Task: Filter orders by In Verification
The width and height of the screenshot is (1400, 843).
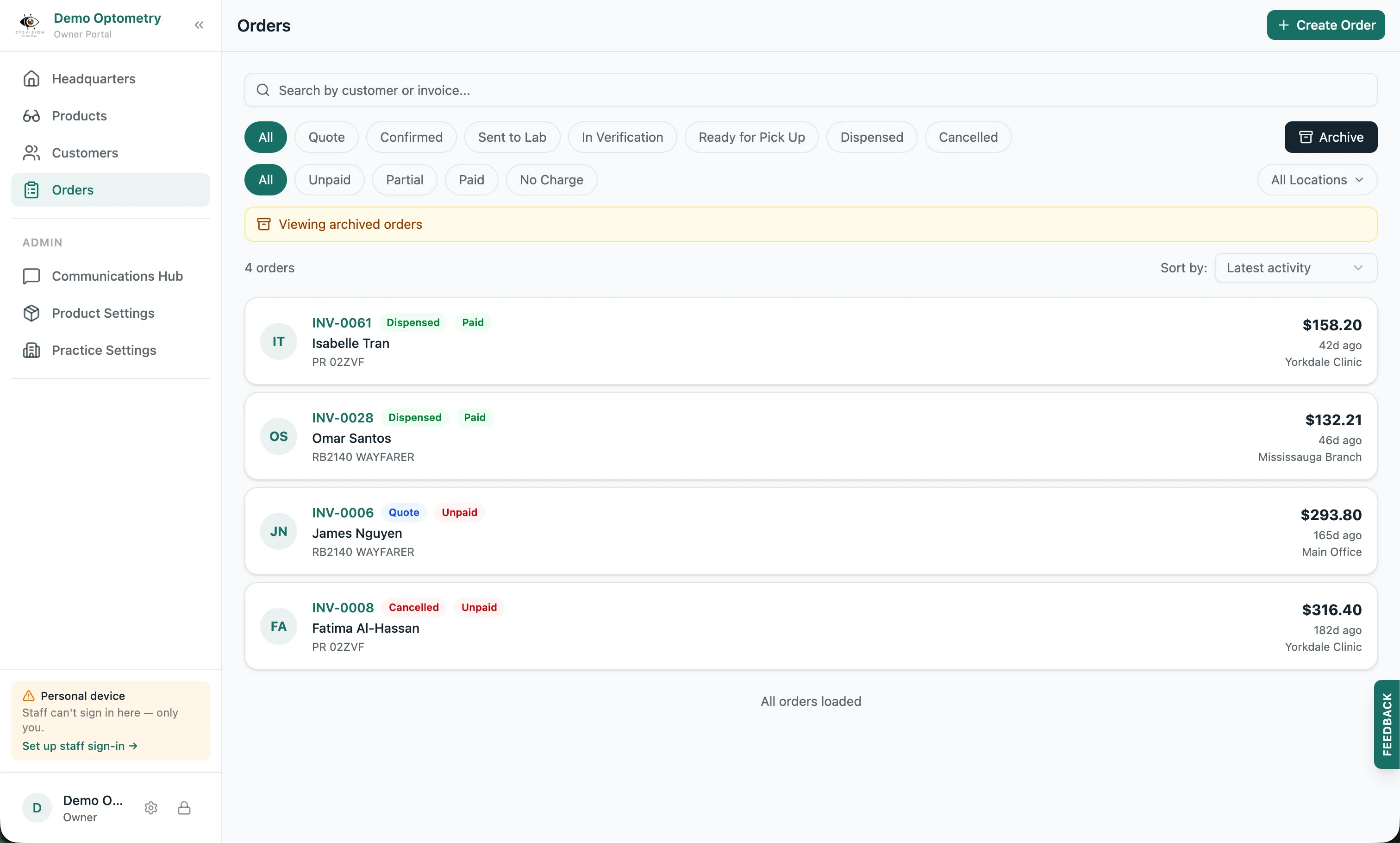Action: pos(622,137)
